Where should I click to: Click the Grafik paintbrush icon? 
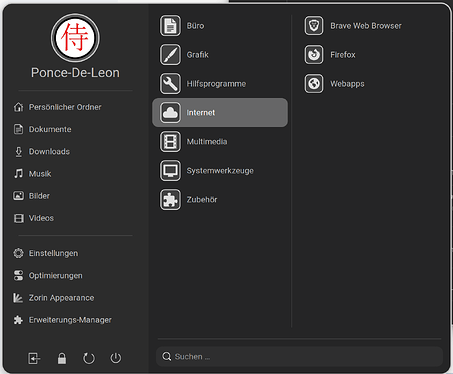170,55
